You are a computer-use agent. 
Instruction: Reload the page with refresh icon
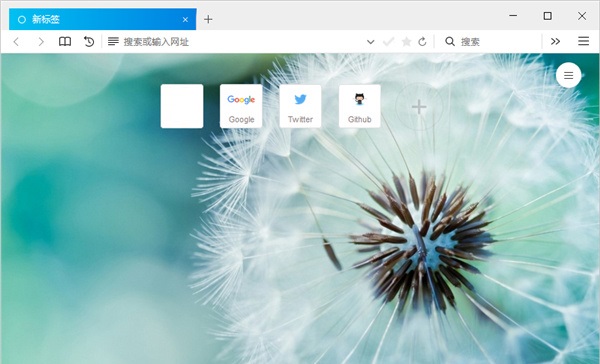422,41
